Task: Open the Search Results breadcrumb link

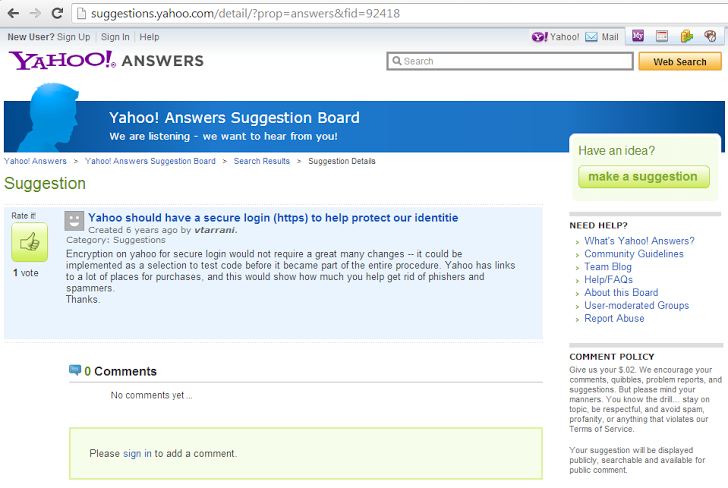Action: 261,161
